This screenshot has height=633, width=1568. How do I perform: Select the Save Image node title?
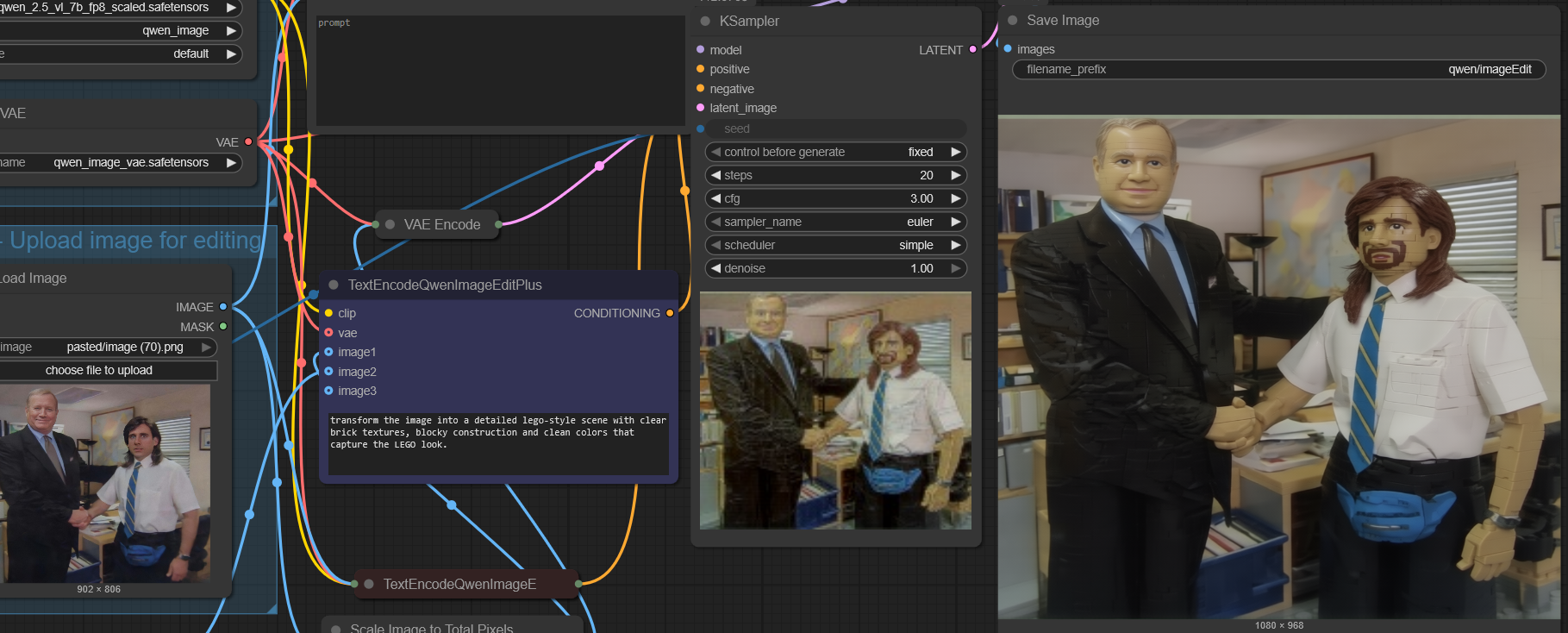(1063, 20)
